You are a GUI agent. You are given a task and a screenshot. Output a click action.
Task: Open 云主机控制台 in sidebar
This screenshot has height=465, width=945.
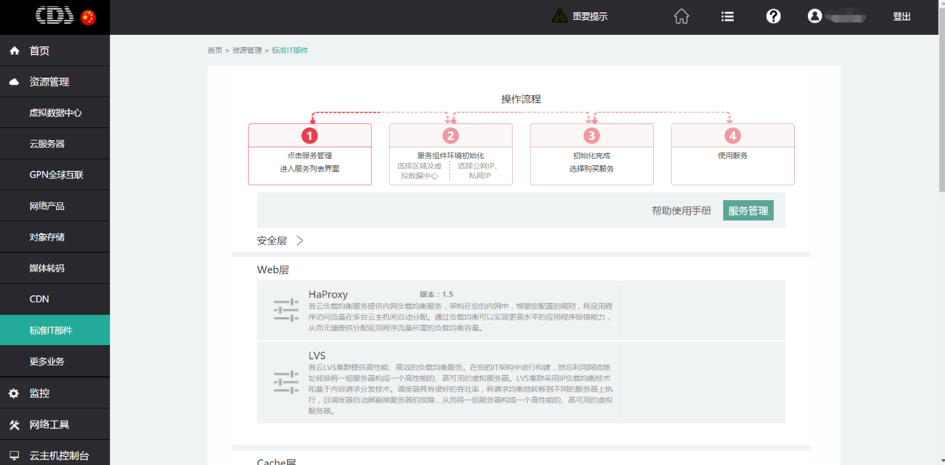(55, 455)
